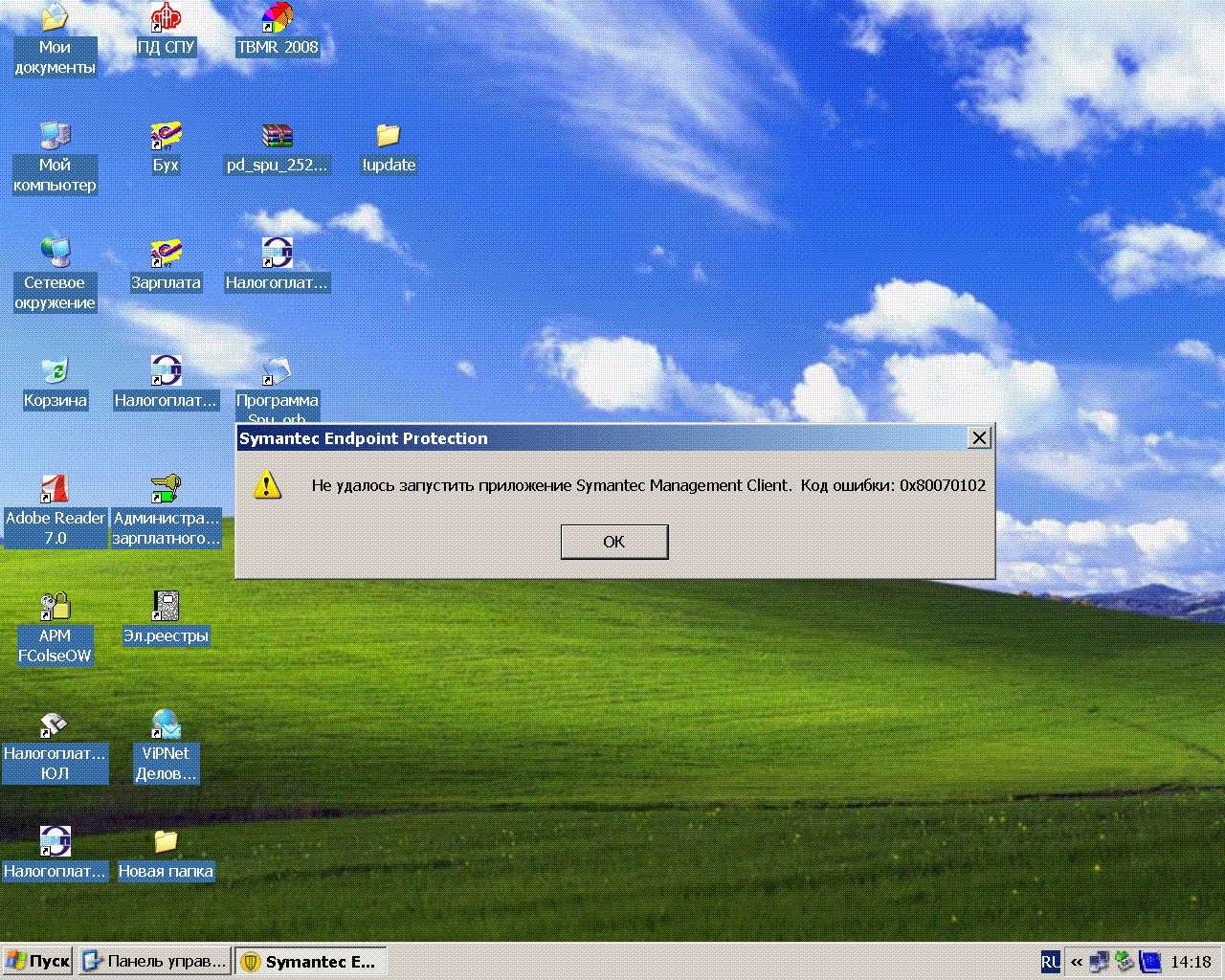The height and width of the screenshot is (980, 1225).
Task: Select the ПД СПУ desktop shortcut
Action: click(166, 31)
